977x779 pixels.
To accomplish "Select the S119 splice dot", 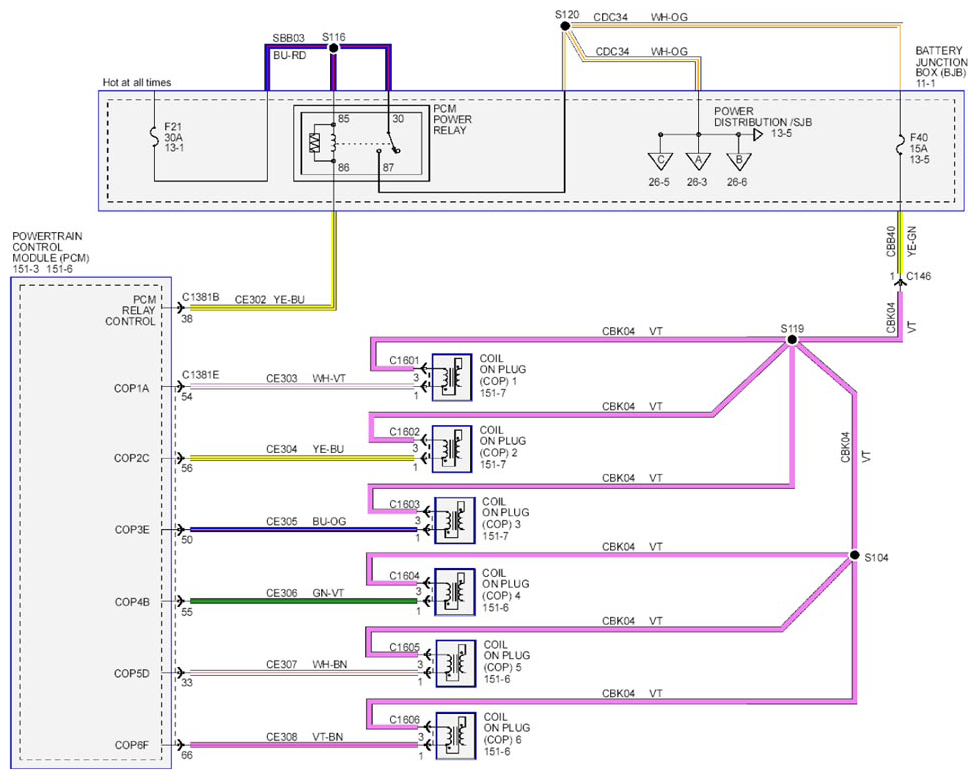I will [791, 340].
